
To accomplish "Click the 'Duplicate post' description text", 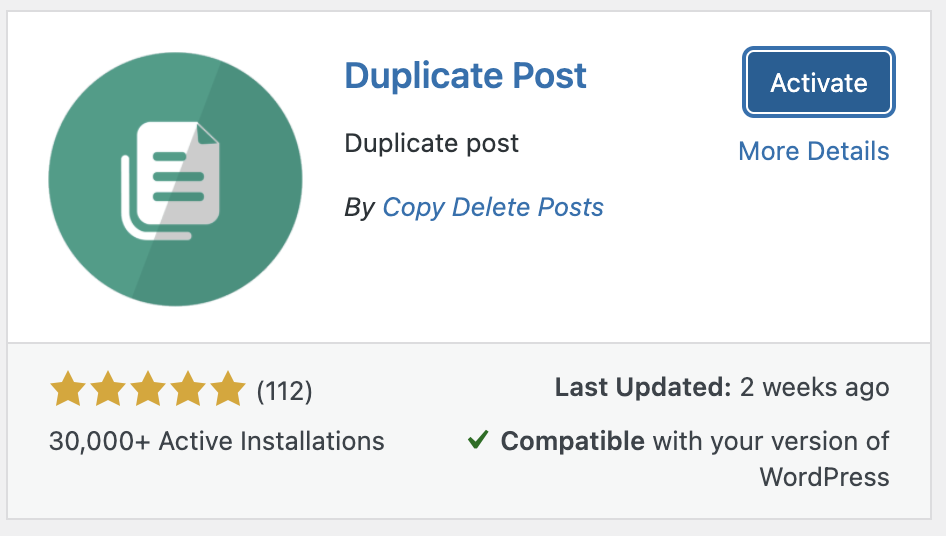I will [431, 144].
